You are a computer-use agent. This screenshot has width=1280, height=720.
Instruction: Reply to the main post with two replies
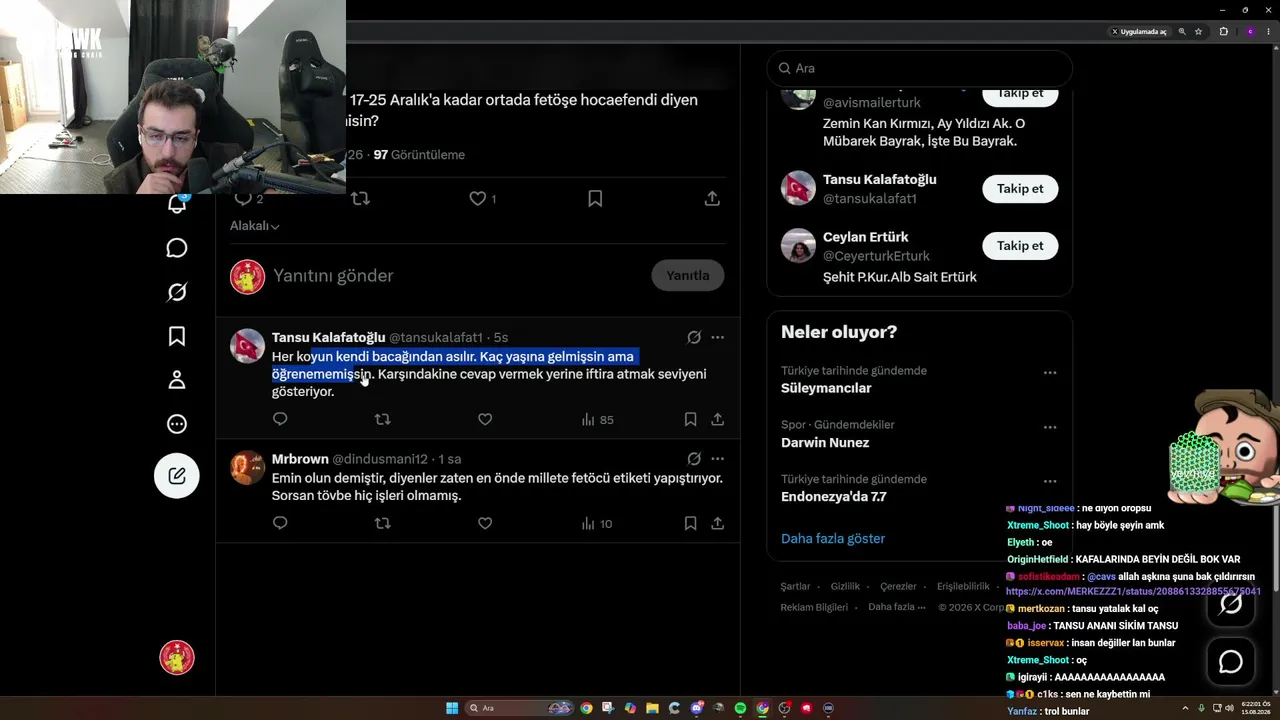pyautogui.click(x=248, y=199)
